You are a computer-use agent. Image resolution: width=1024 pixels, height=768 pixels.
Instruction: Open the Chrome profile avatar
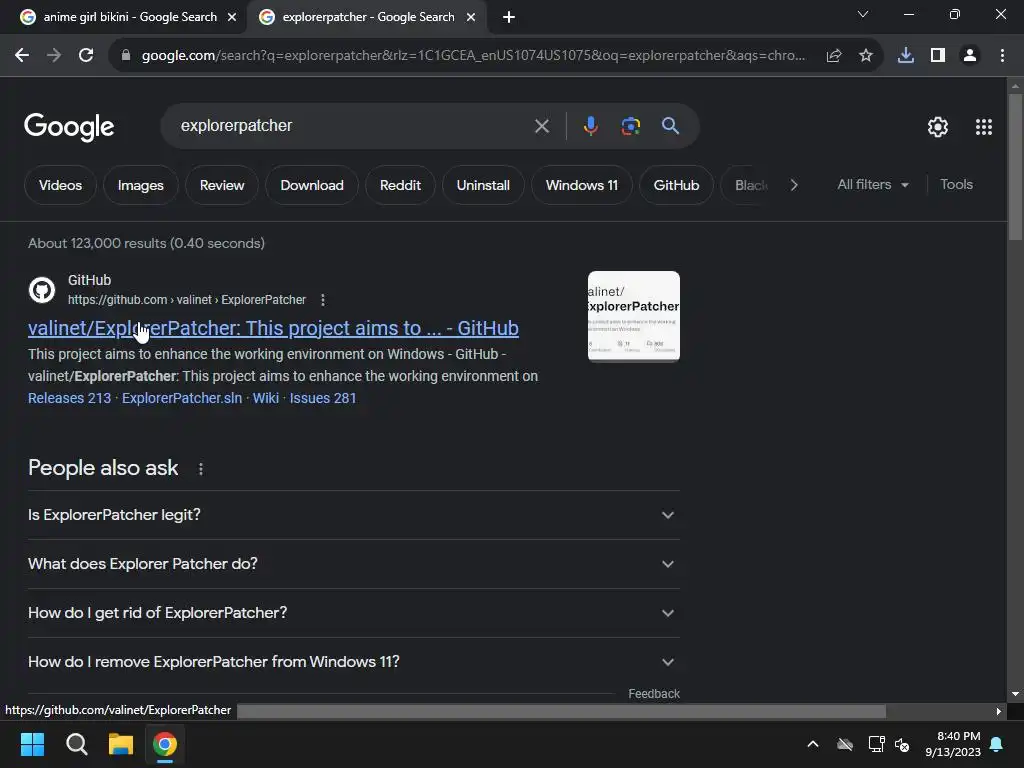970,56
